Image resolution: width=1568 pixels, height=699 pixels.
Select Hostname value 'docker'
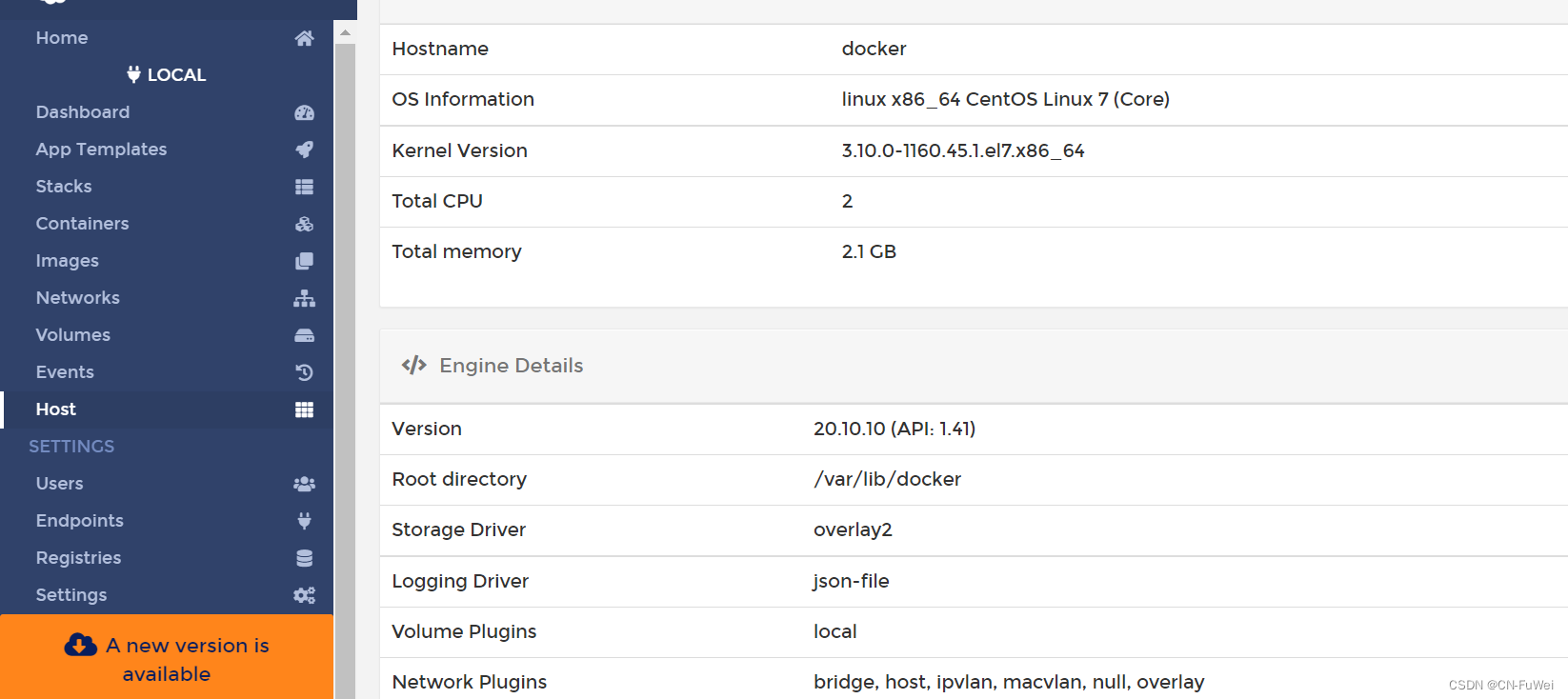click(874, 49)
